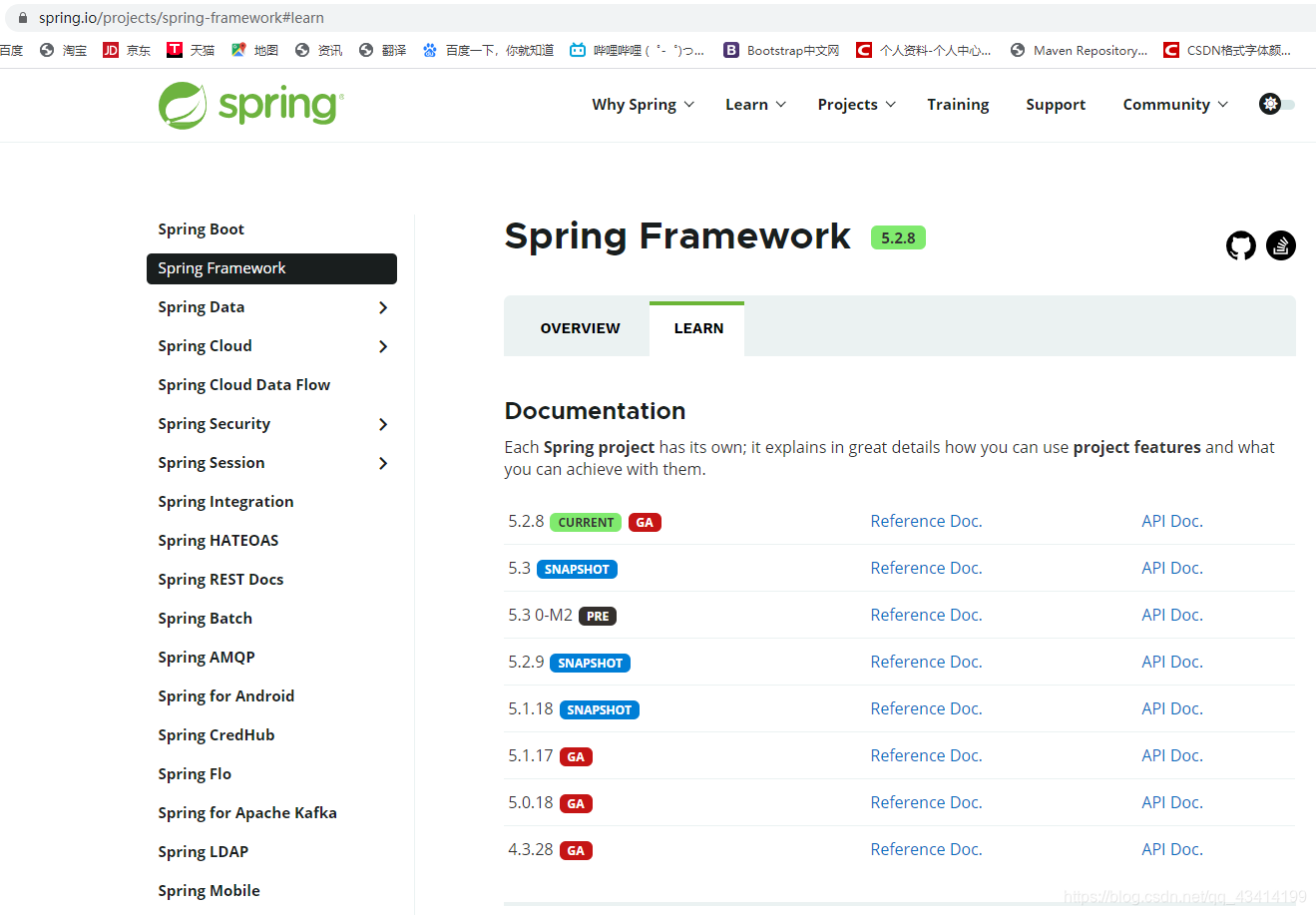This screenshot has height=915, width=1316.
Task: Open the 个人资料-个人中心 bookmark
Action: pyautogui.click(x=924, y=50)
